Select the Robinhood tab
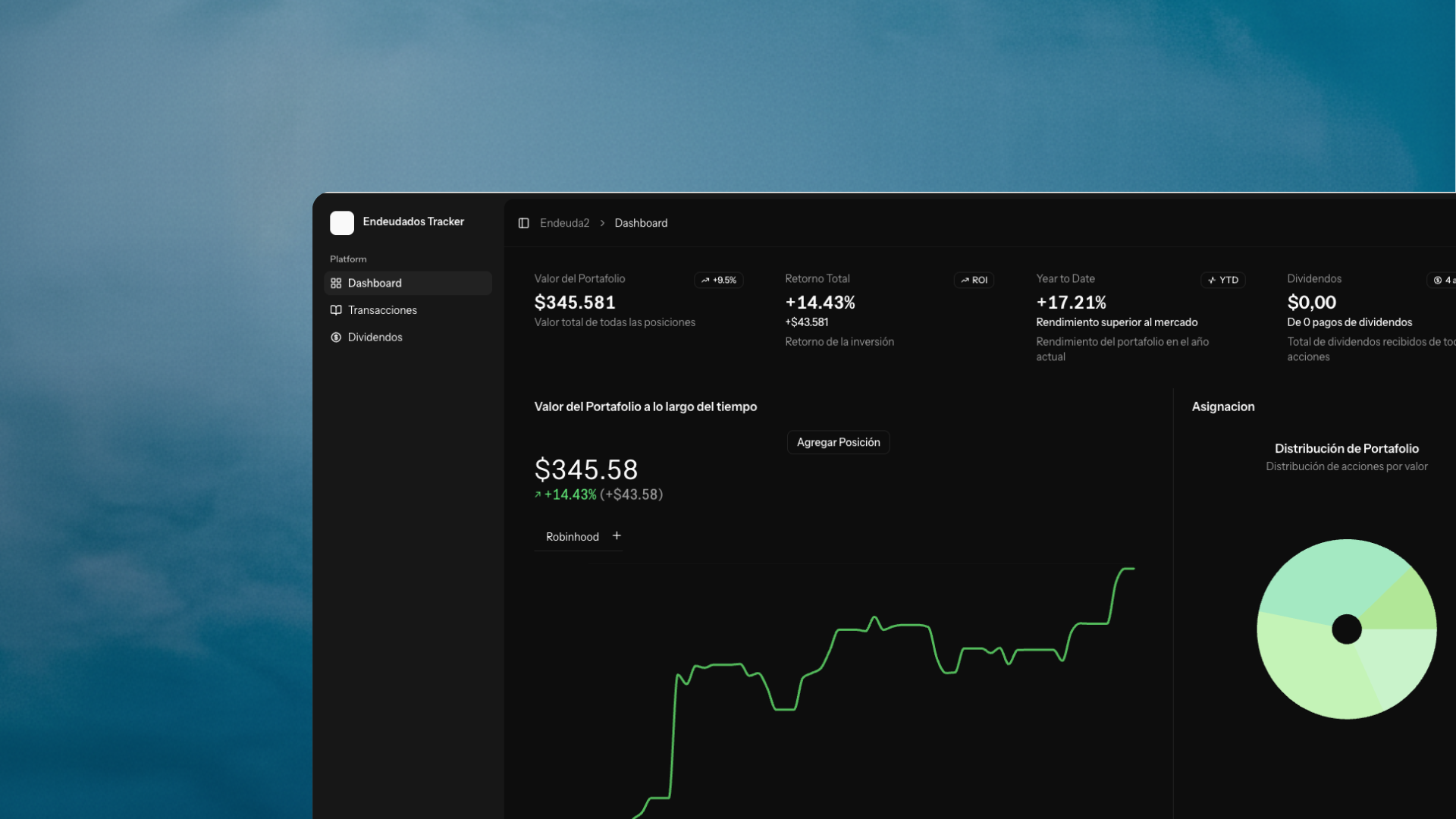Image resolution: width=1456 pixels, height=819 pixels. click(x=572, y=537)
